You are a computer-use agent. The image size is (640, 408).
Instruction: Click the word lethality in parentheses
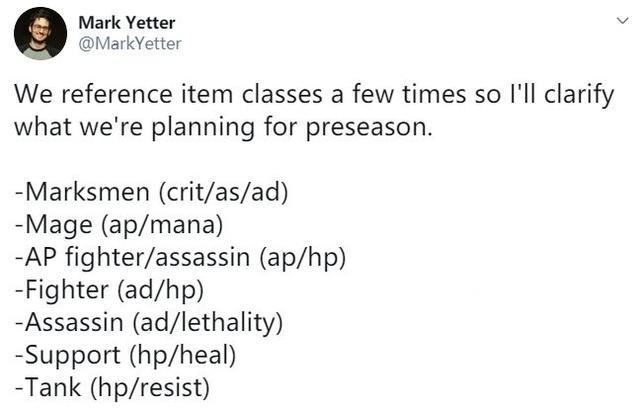click(227, 322)
